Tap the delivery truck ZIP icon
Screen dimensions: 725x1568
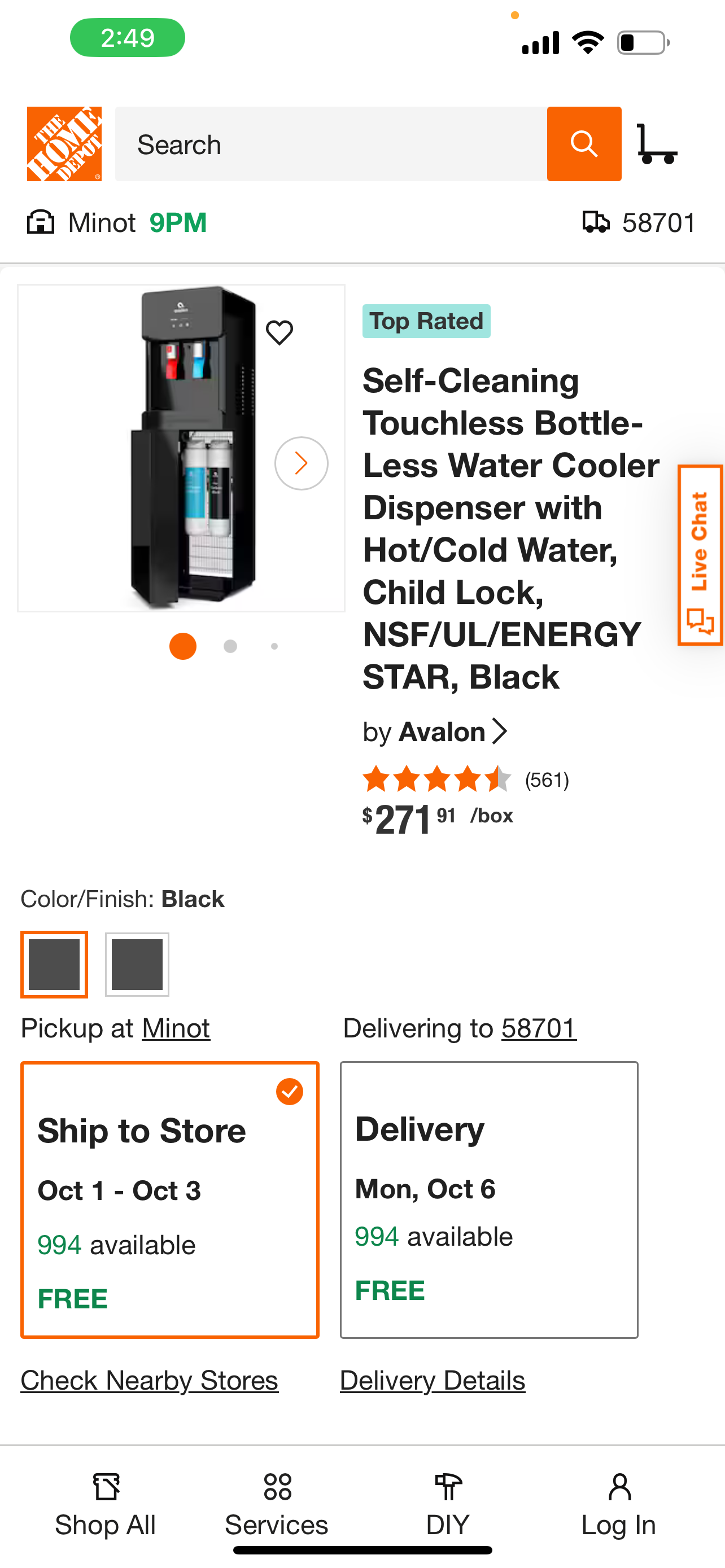coord(595,222)
